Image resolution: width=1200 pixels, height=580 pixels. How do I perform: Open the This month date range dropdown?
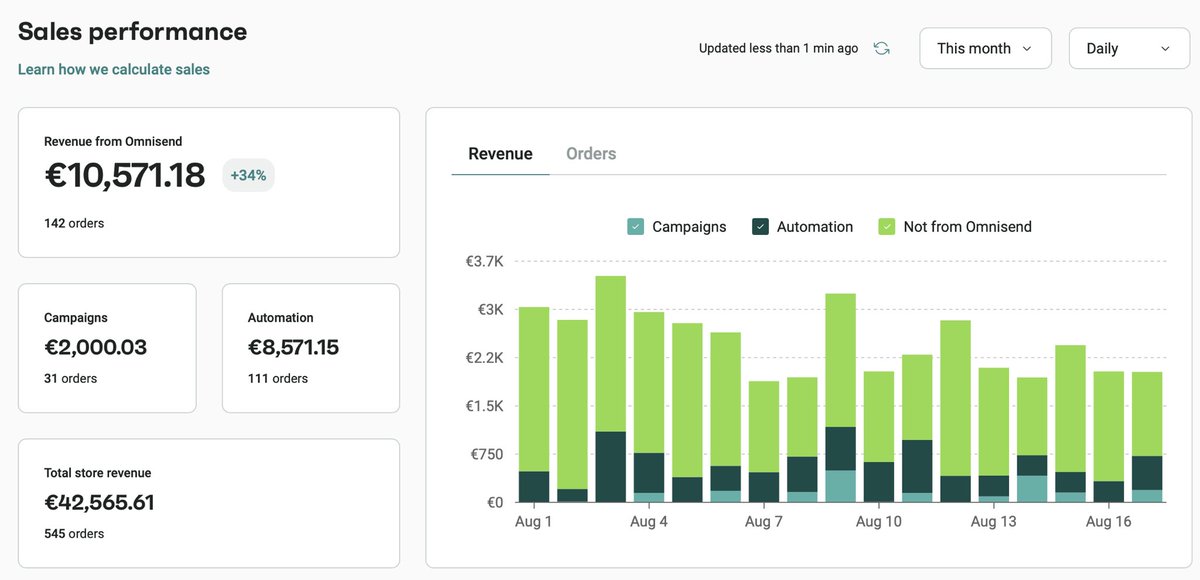coord(985,48)
